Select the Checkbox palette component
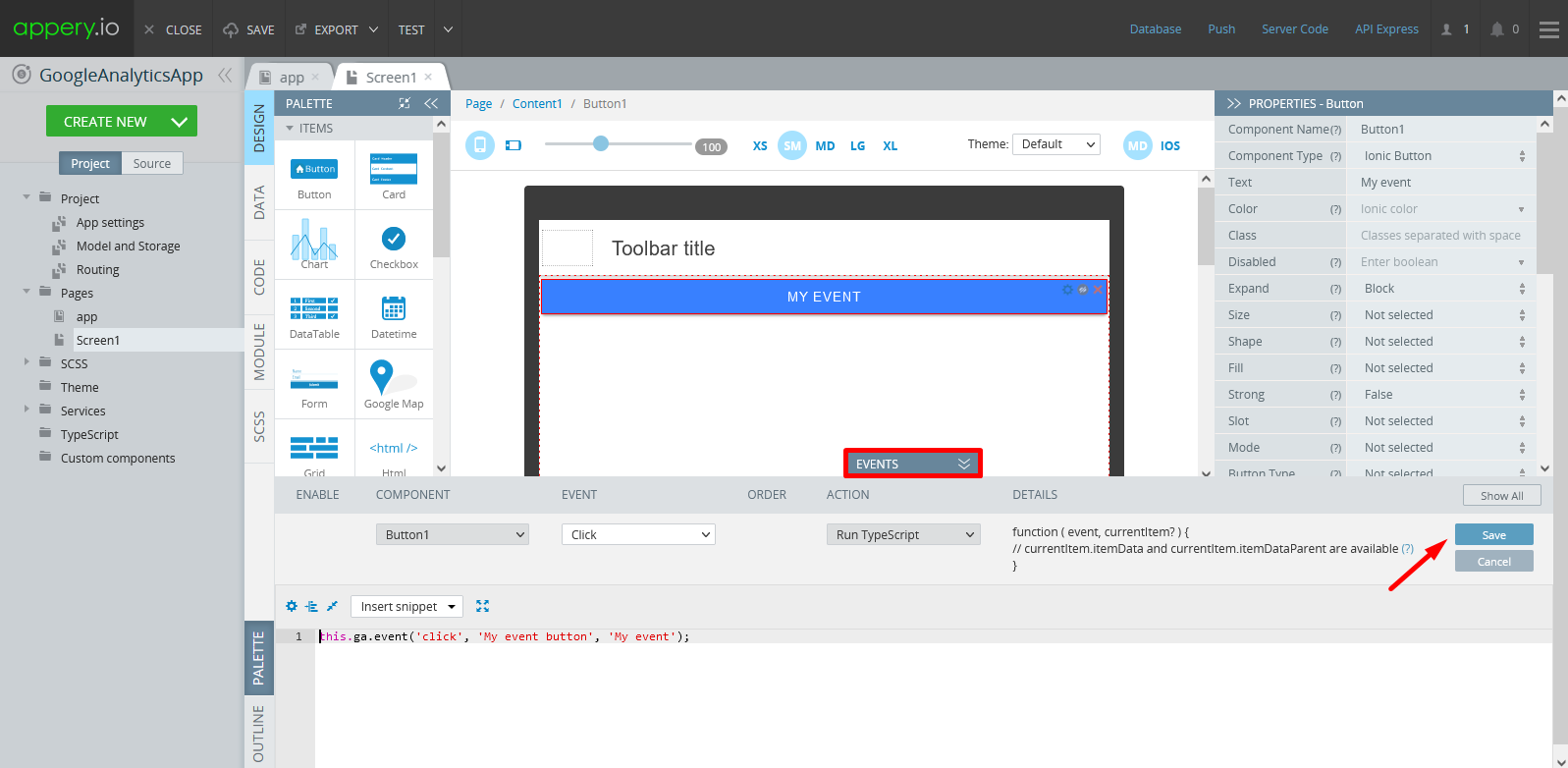1568x768 pixels. (394, 247)
